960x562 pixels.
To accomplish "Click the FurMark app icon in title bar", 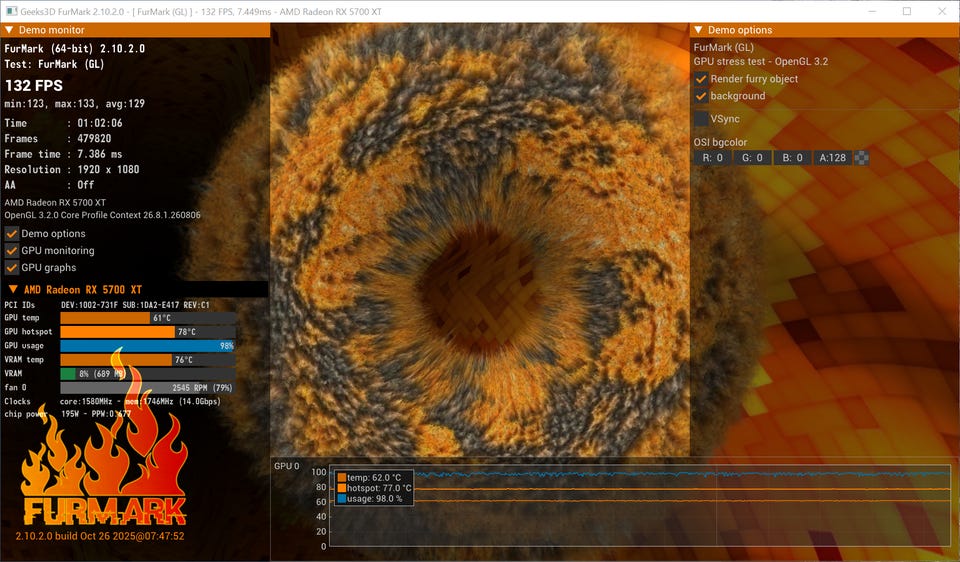I will (x=11, y=11).
